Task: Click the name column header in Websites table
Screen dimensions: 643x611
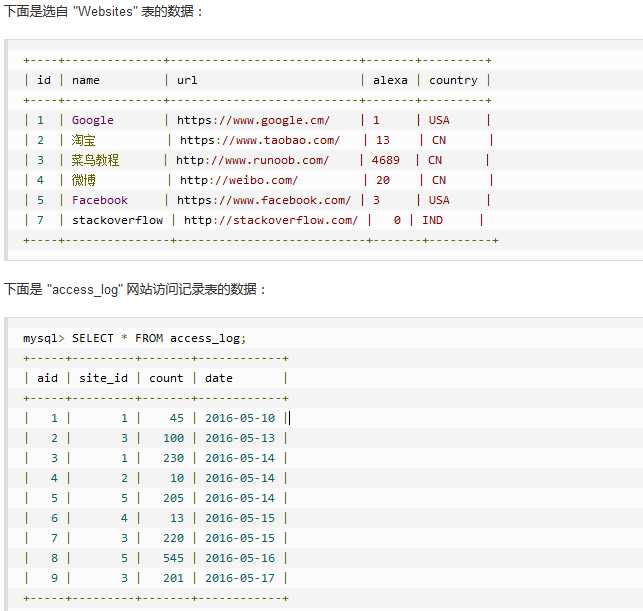Action: click(x=86, y=80)
